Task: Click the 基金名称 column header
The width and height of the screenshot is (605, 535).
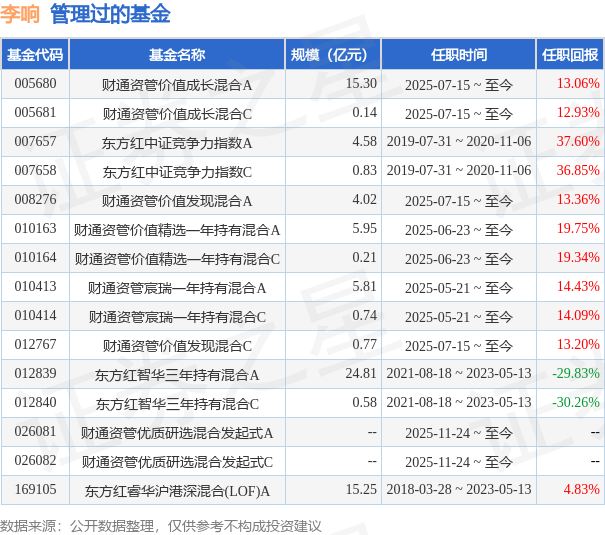Action: [177, 55]
